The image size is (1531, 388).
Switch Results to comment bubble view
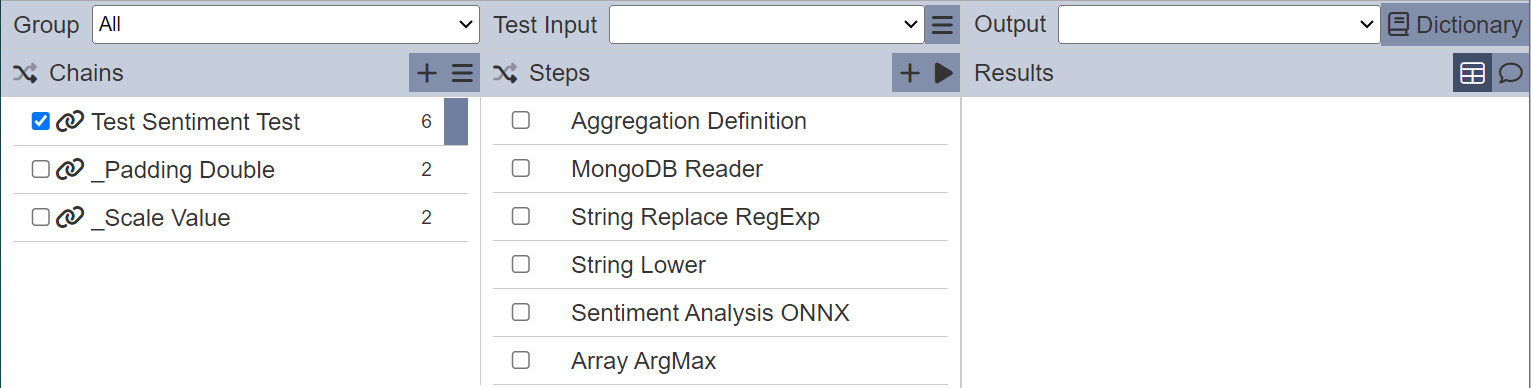(x=1511, y=73)
